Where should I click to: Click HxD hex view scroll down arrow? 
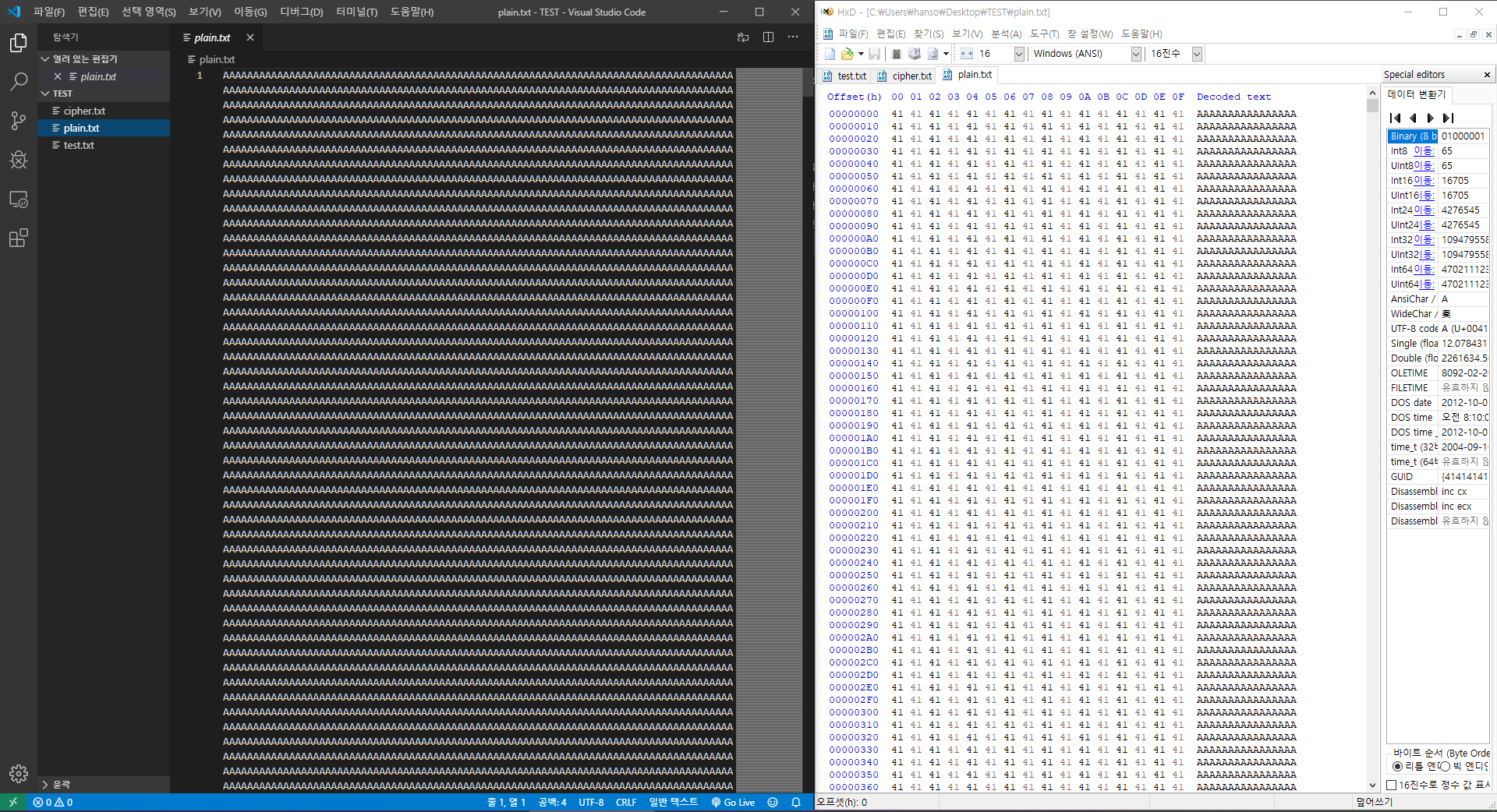pos(1373,786)
